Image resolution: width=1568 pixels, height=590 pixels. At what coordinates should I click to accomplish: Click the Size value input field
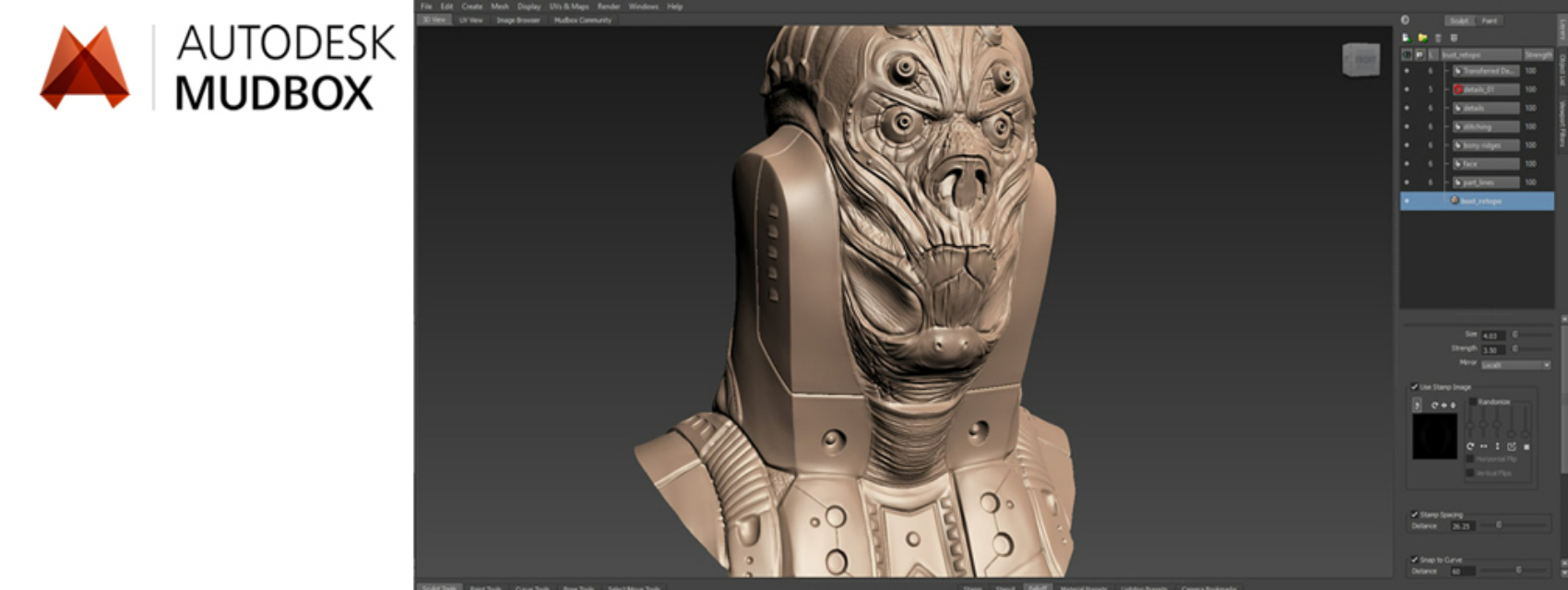click(x=1491, y=335)
